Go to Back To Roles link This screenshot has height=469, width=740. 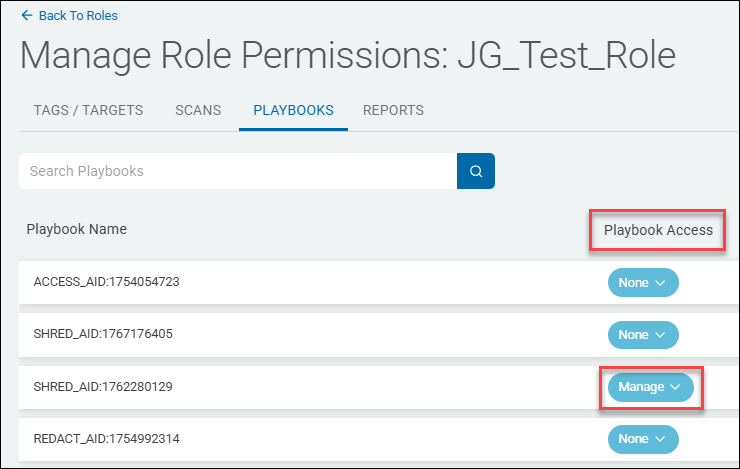pyautogui.click(x=77, y=16)
